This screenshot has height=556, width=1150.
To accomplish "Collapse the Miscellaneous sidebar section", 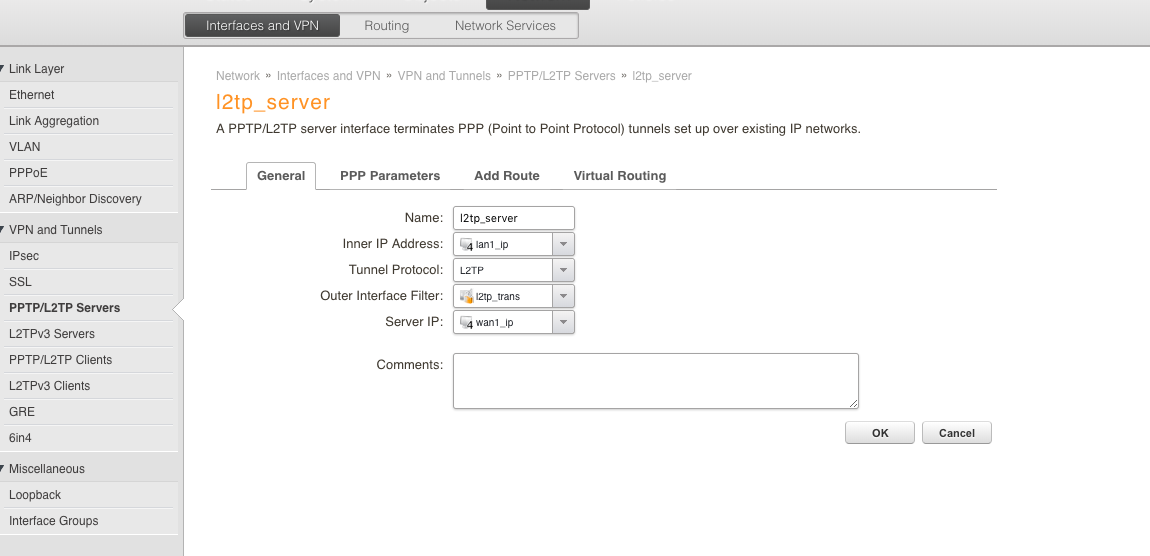I will point(3,469).
